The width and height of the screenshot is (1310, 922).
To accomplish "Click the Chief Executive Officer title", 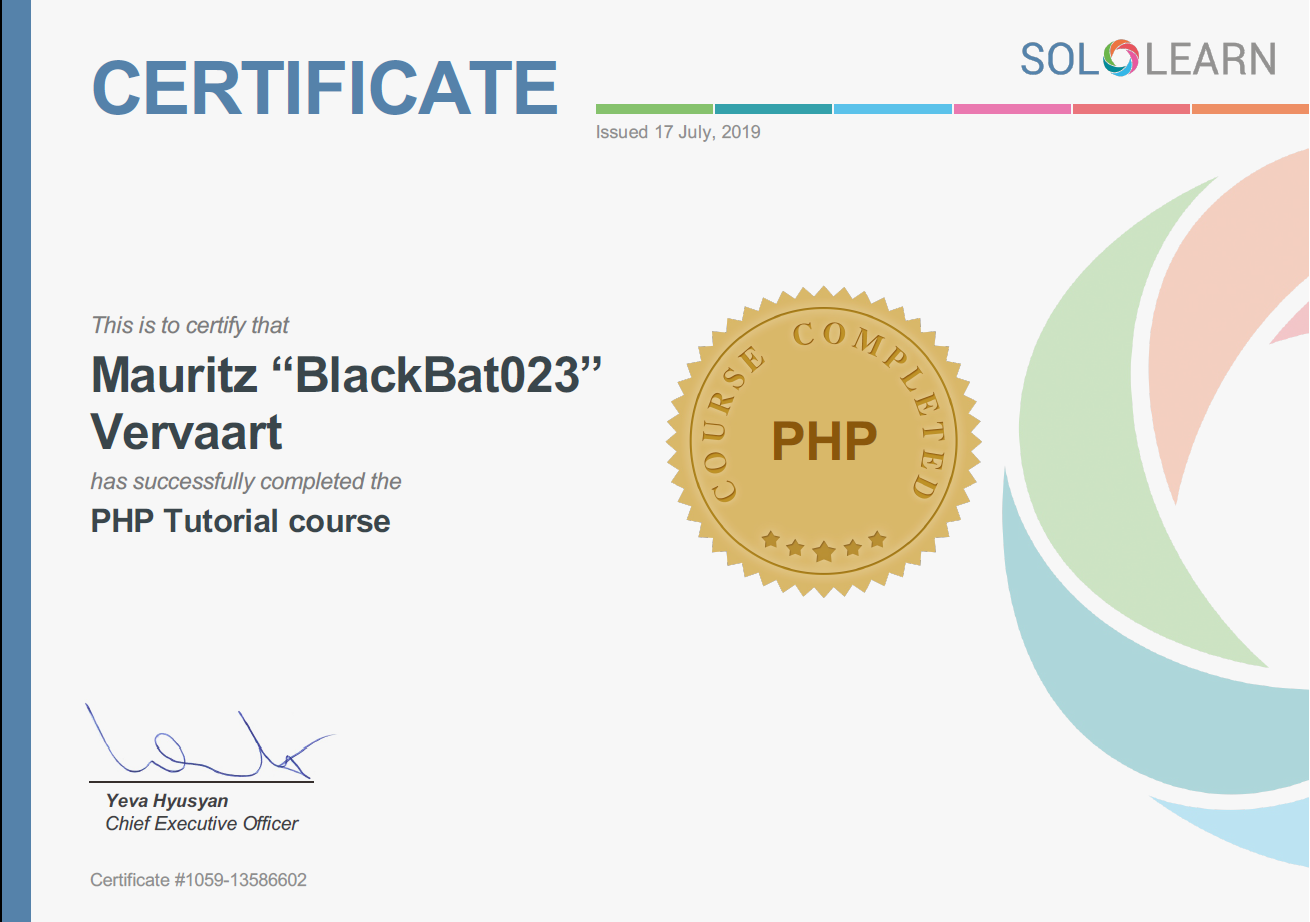I will [202, 824].
